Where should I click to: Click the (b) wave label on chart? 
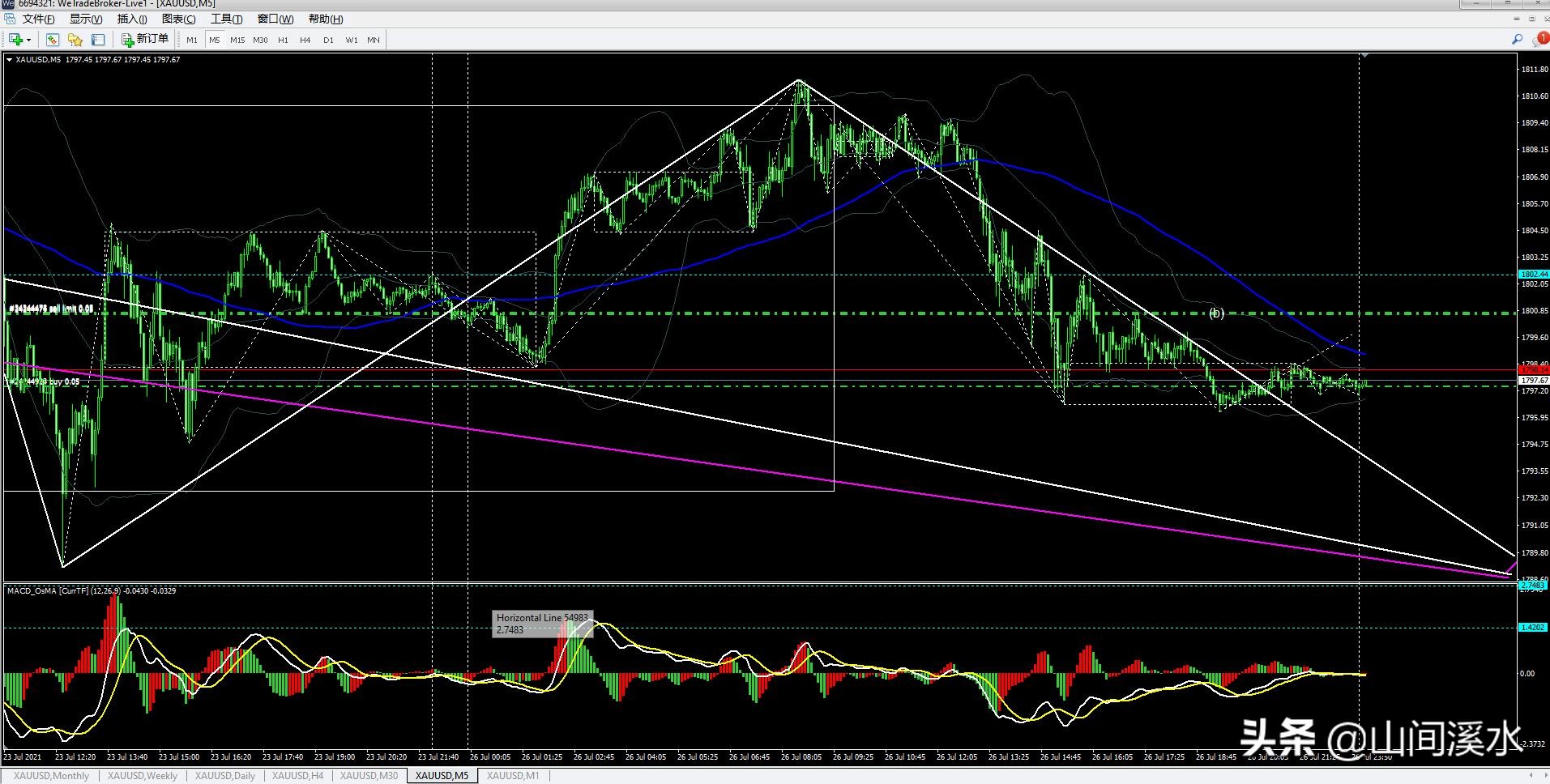tap(1216, 313)
